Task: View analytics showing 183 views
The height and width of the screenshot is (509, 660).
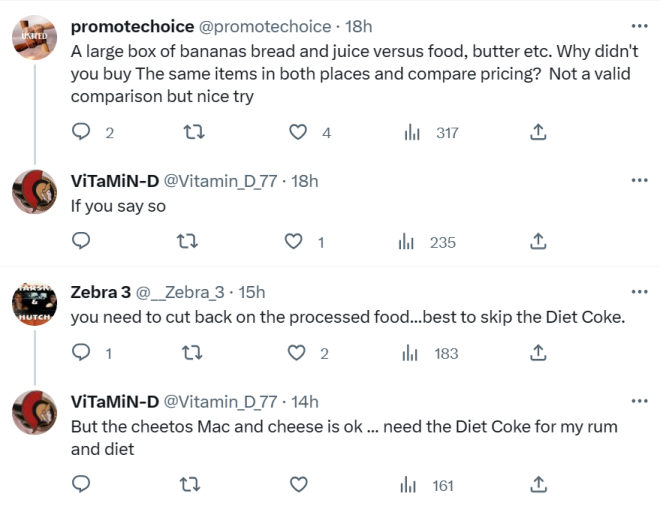Action: pyautogui.click(x=433, y=352)
